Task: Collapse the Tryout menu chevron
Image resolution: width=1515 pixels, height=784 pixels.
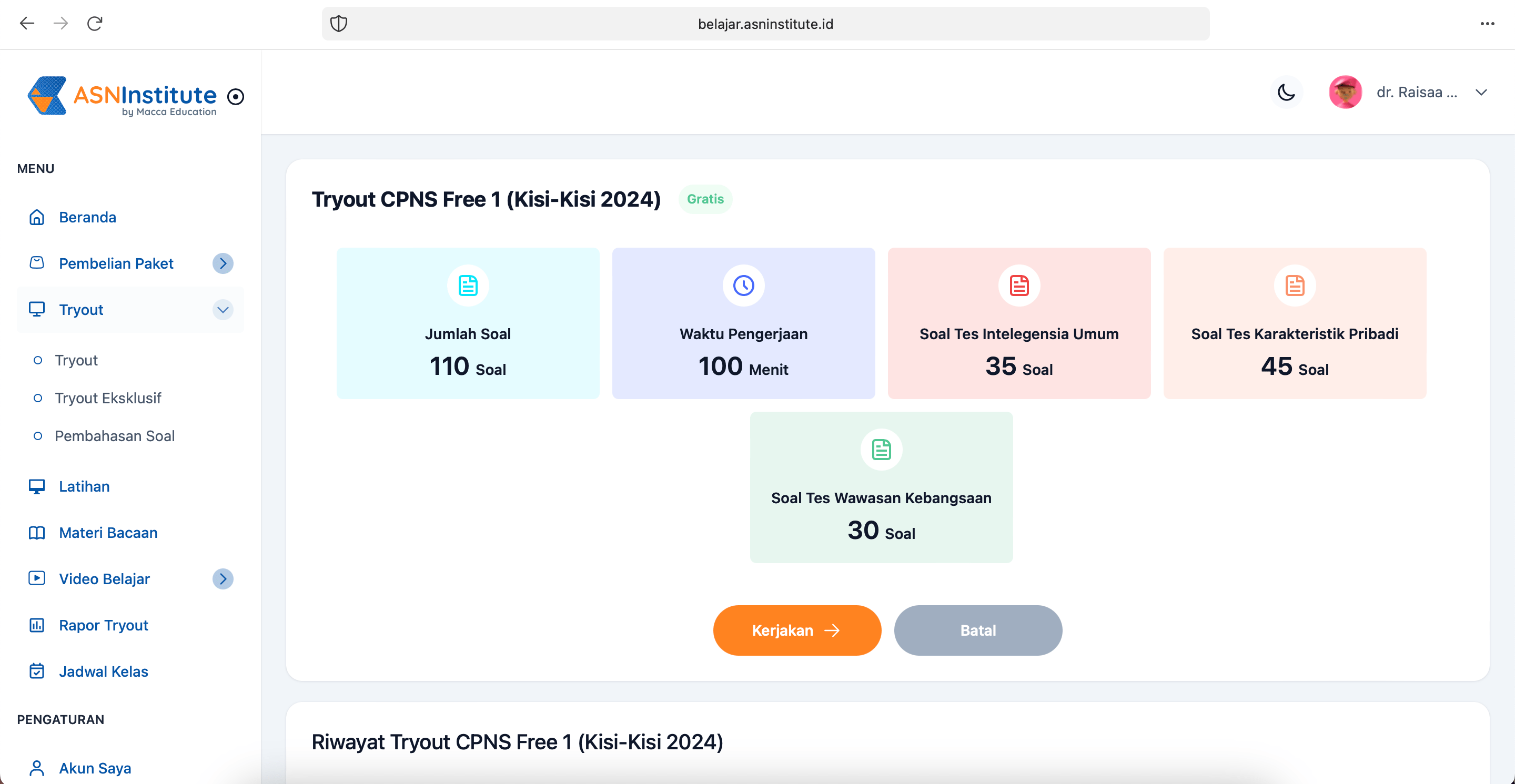Action: (x=223, y=310)
